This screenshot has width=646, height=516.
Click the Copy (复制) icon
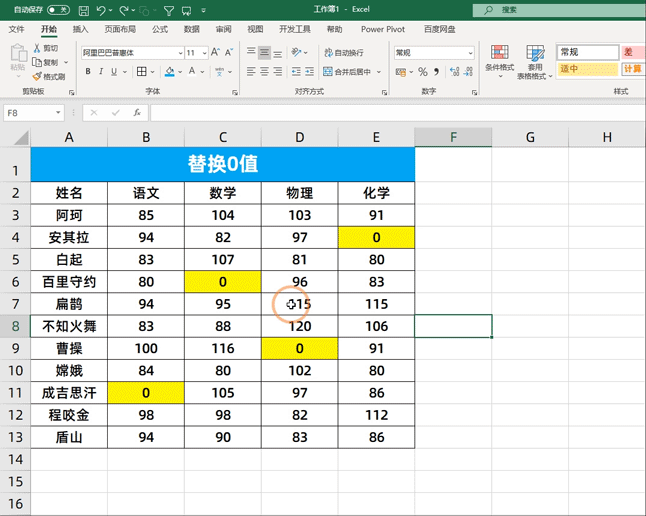tap(37, 62)
